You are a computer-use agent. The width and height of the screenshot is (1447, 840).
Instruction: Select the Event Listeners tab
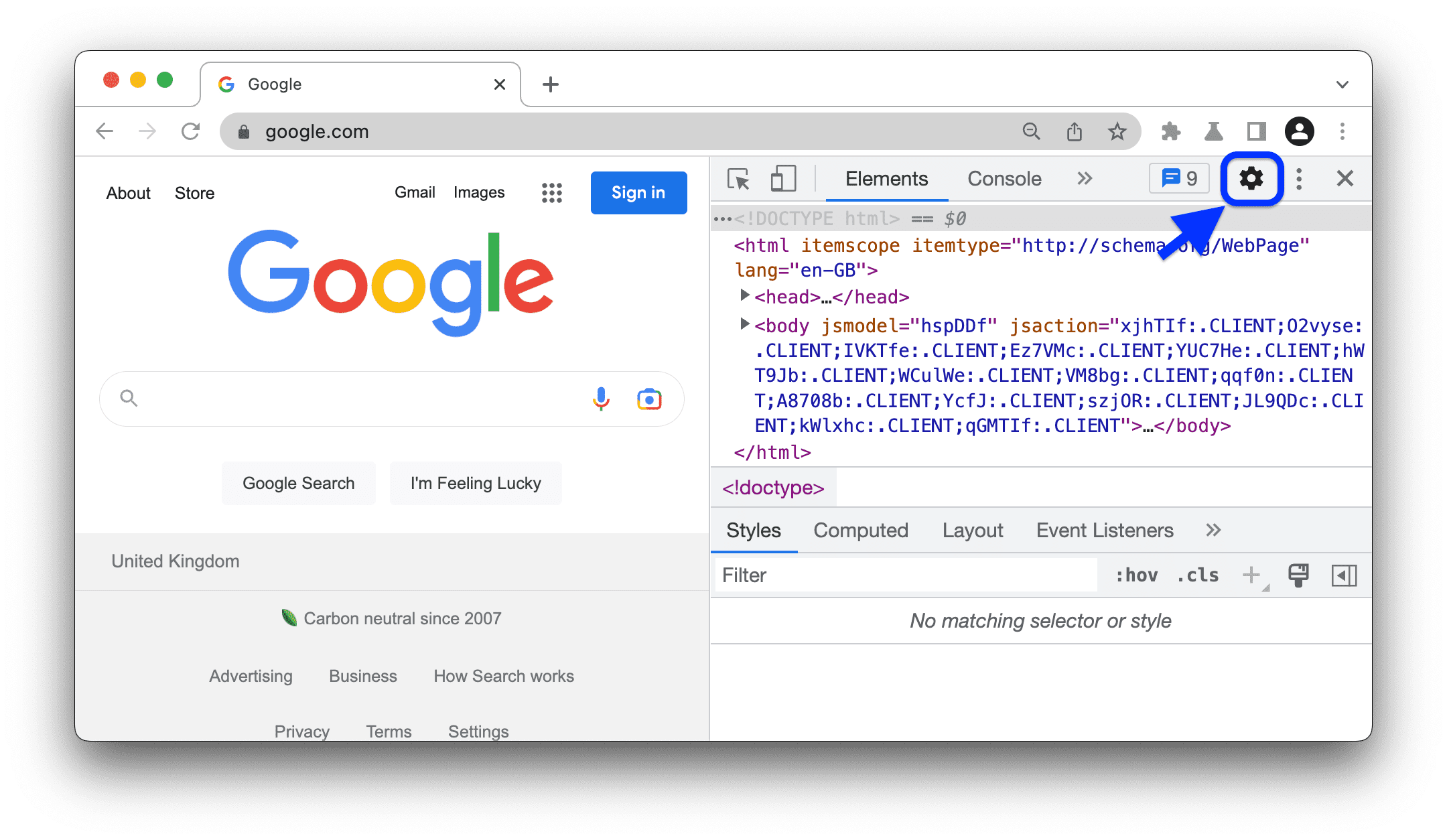[1103, 530]
